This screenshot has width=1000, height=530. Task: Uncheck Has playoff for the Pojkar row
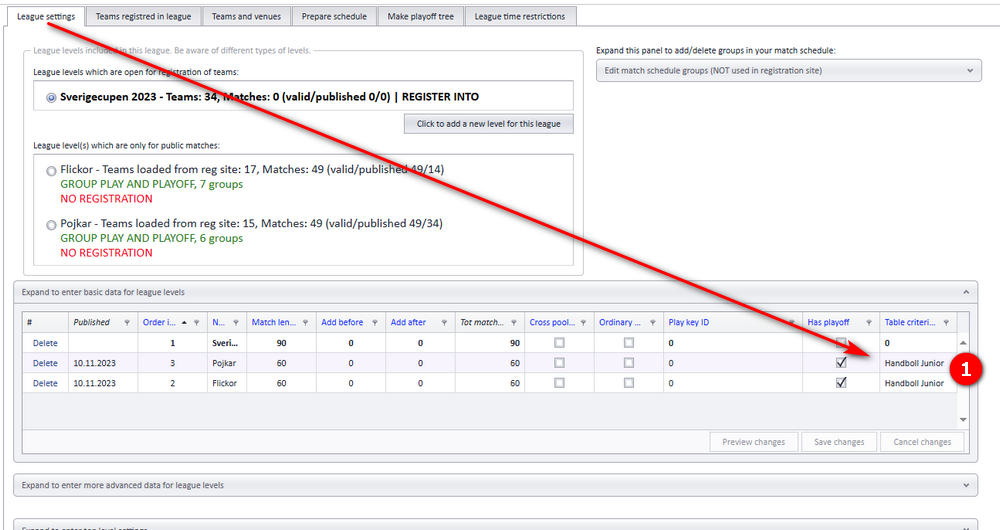pyautogui.click(x=841, y=362)
